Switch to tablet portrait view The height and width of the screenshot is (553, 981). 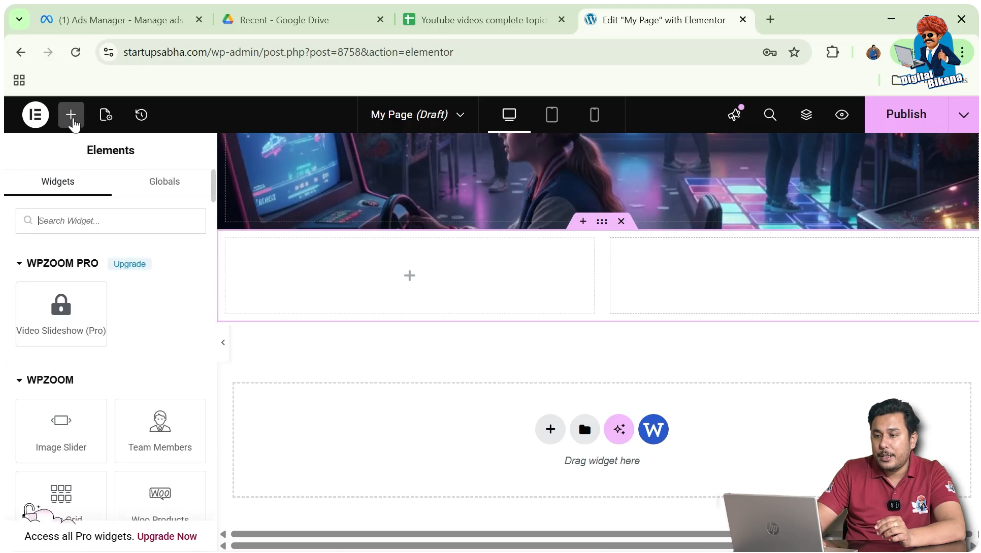[551, 115]
